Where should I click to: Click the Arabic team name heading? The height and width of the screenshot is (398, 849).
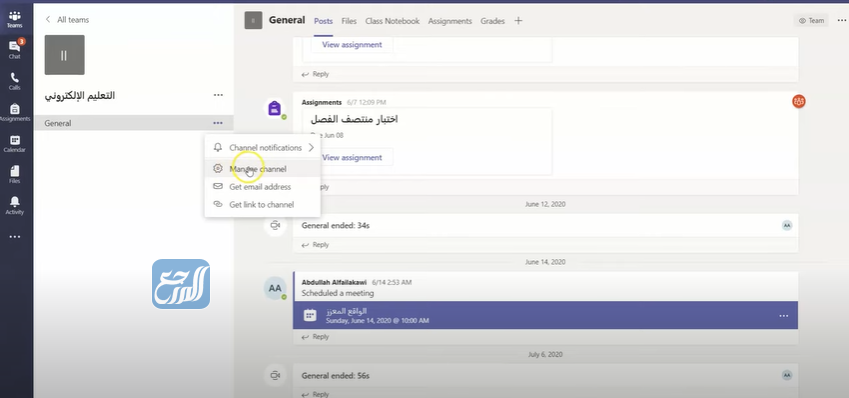[x=80, y=96]
